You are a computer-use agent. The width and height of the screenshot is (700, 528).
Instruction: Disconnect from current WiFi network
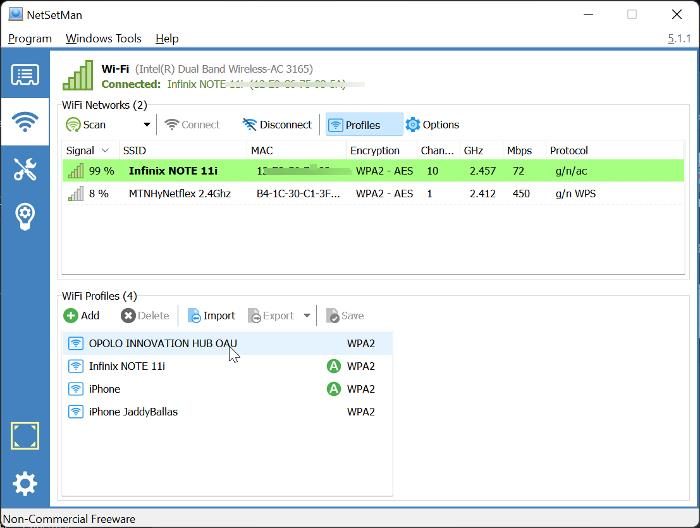pos(277,125)
